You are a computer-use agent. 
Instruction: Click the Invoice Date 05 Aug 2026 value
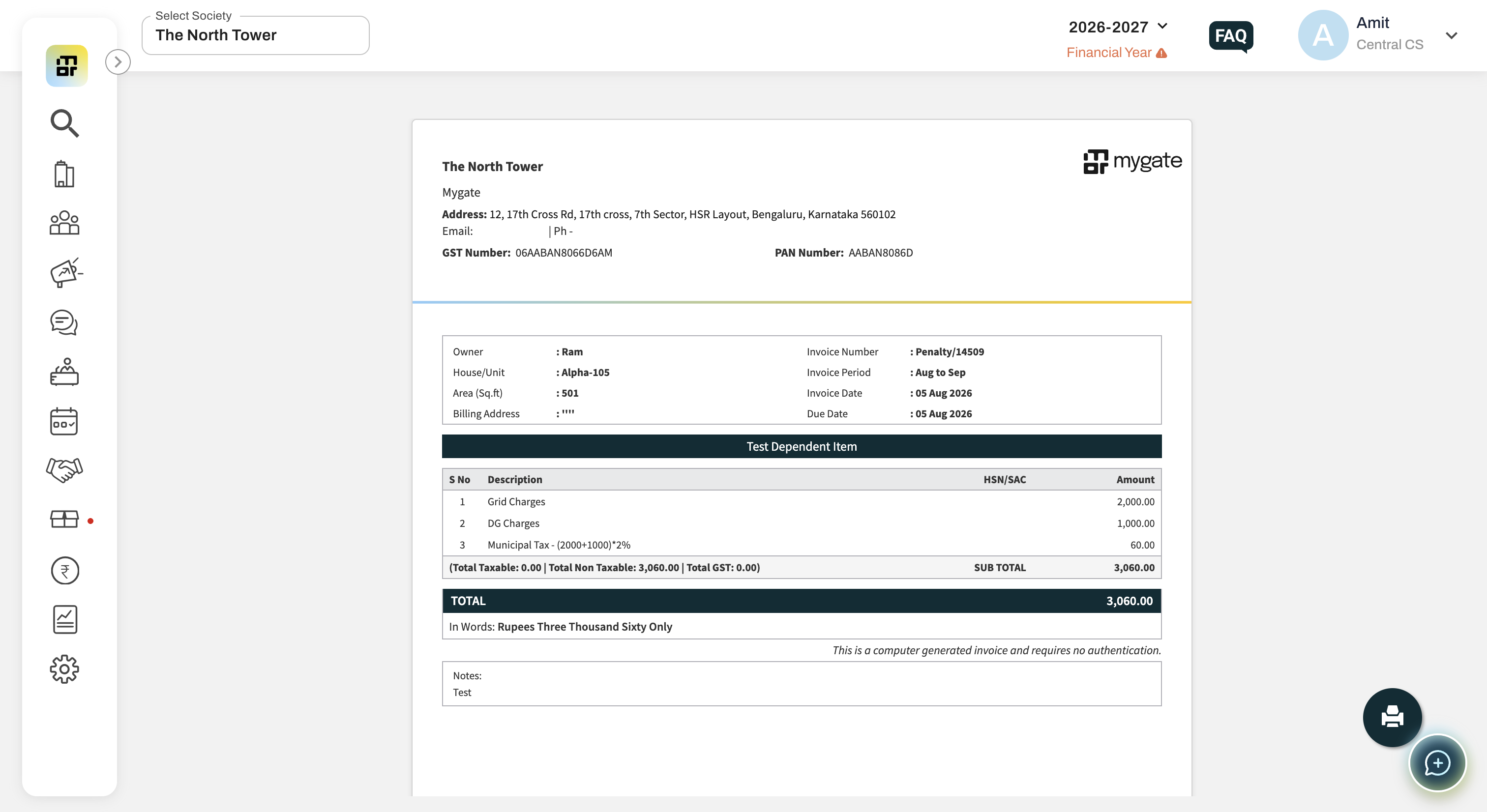tap(943, 393)
